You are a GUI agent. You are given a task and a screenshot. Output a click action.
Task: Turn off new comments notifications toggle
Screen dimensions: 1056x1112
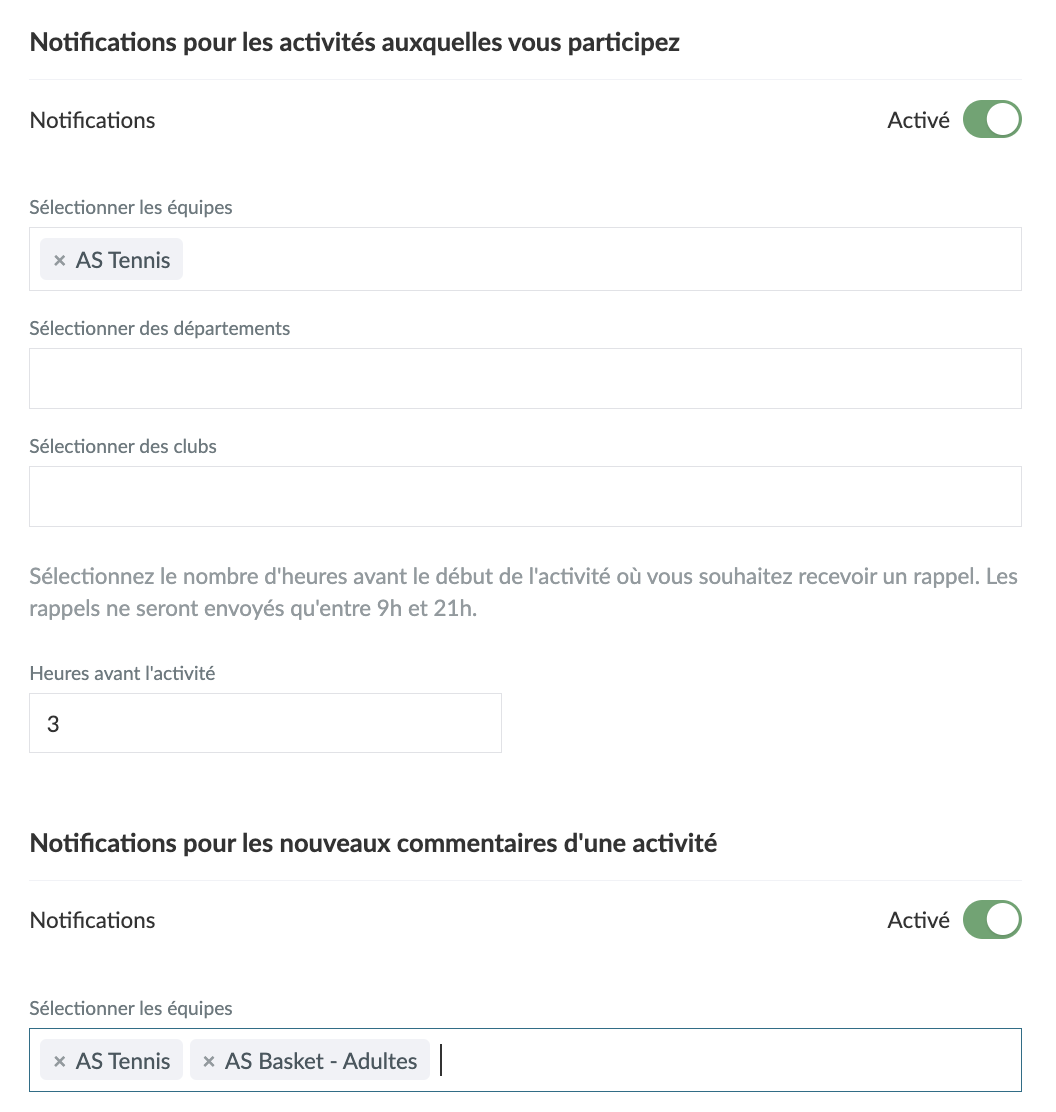(991, 920)
